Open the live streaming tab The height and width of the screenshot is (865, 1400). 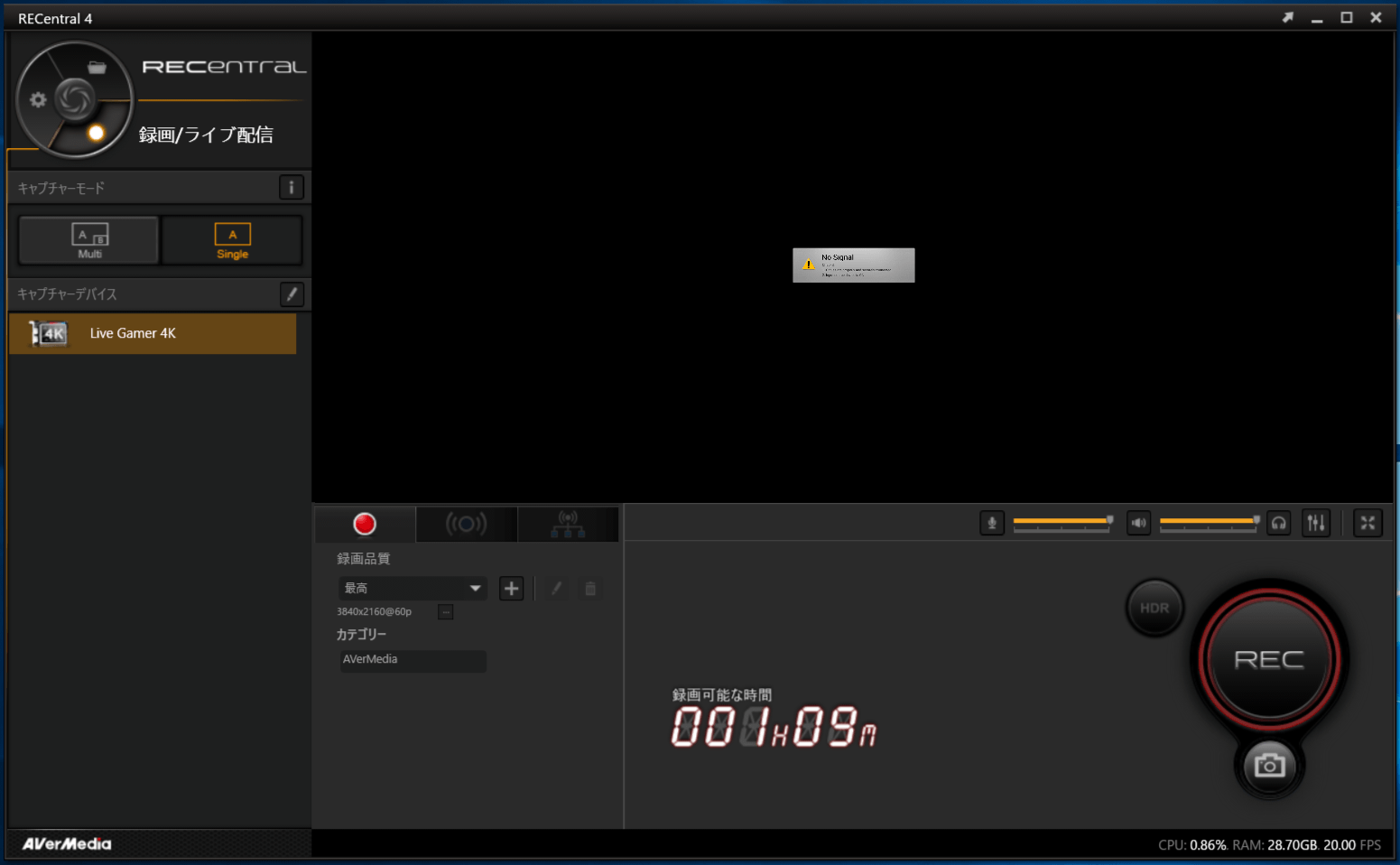coord(466,525)
